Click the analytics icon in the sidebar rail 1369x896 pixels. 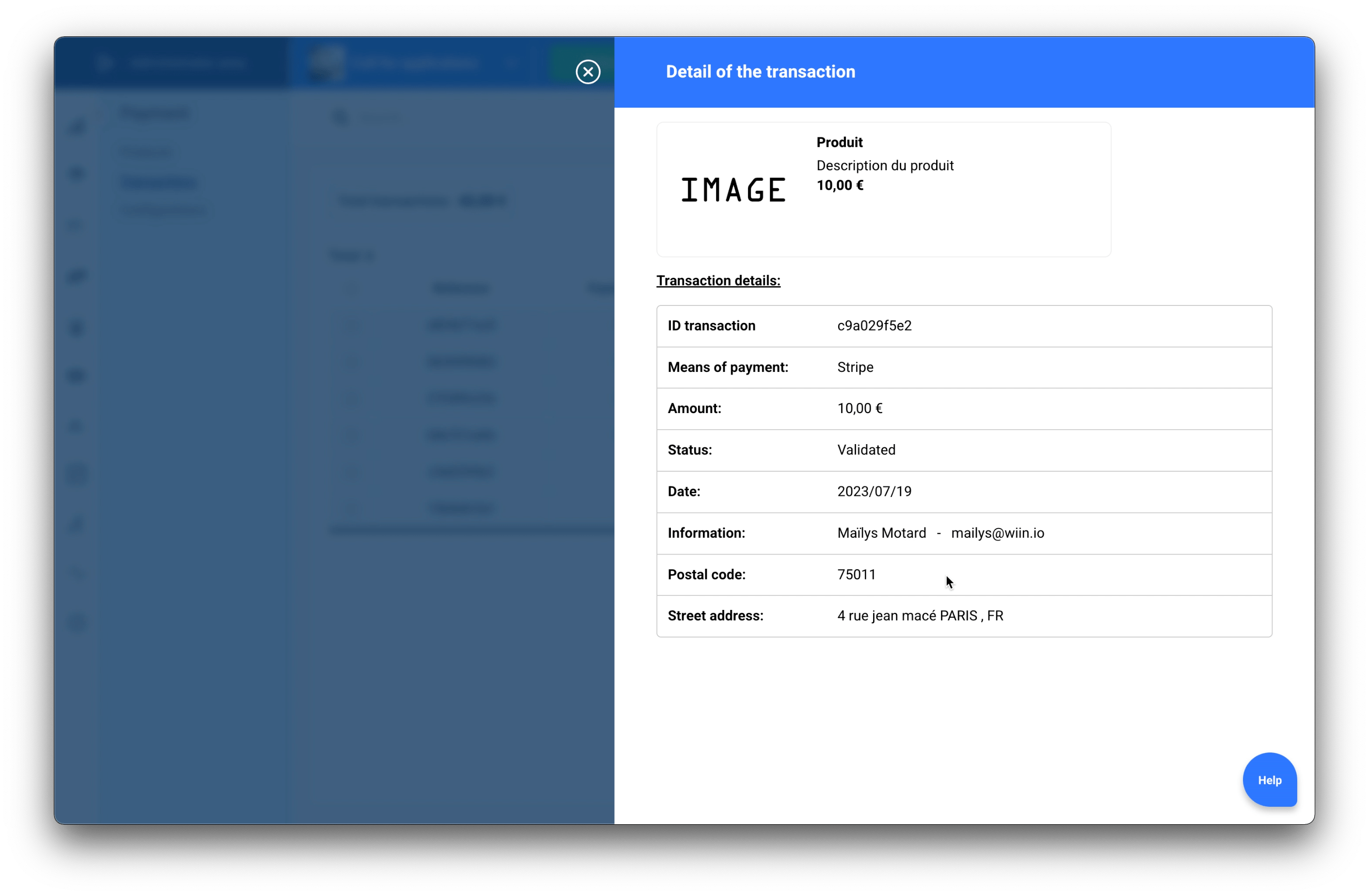(77, 173)
